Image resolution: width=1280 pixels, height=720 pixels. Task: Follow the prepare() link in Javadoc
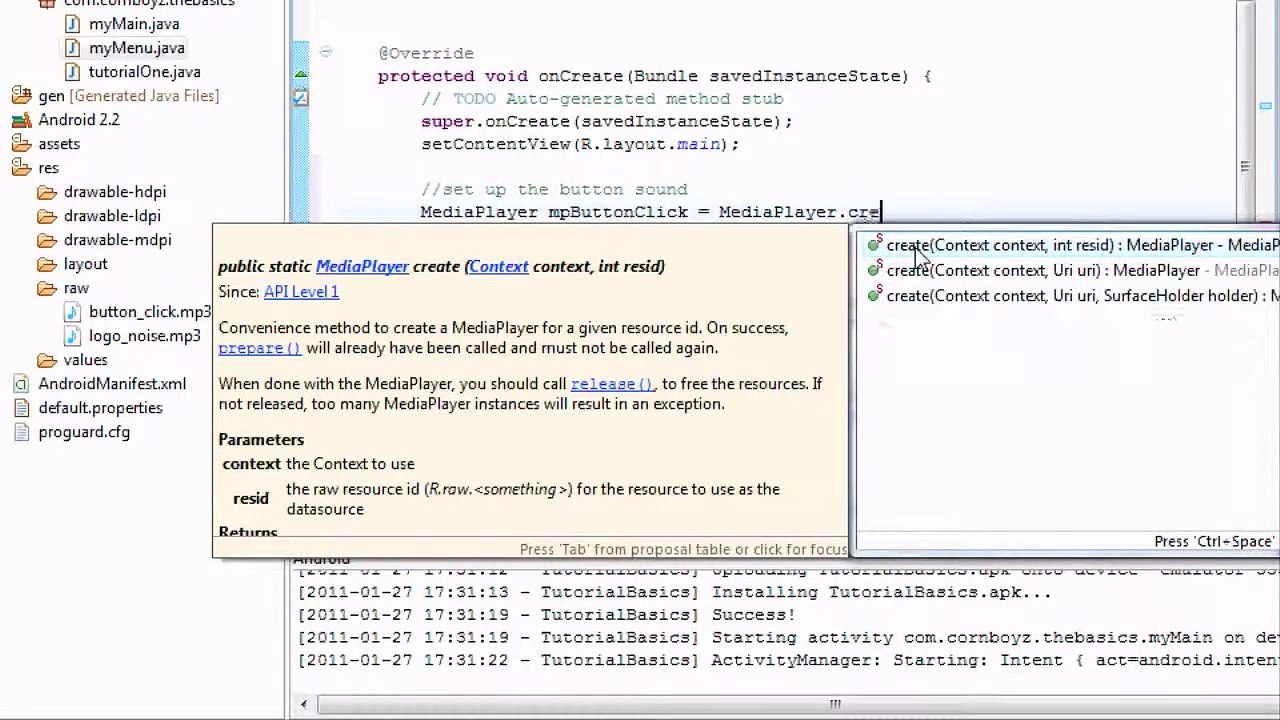[259, 348]
